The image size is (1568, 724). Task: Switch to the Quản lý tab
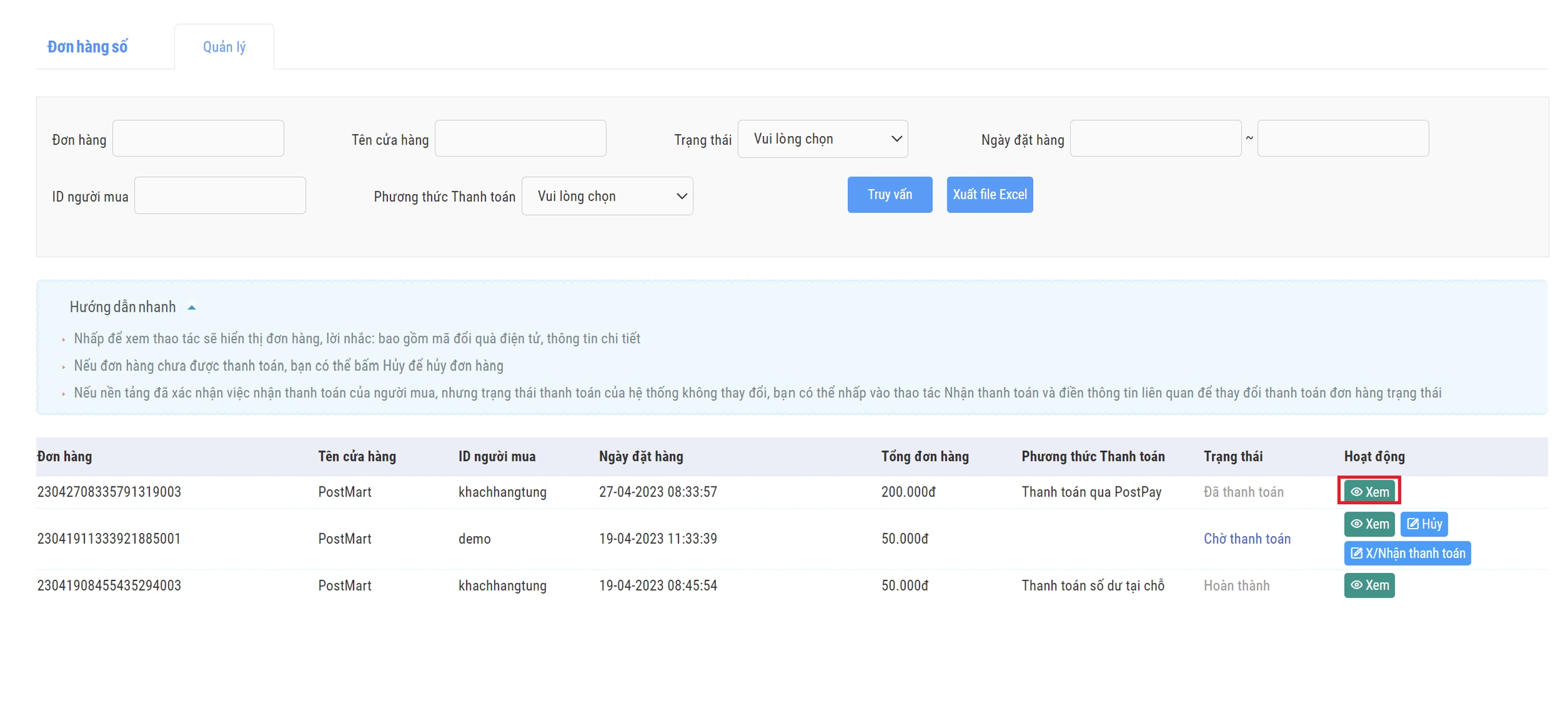(224, 47)
